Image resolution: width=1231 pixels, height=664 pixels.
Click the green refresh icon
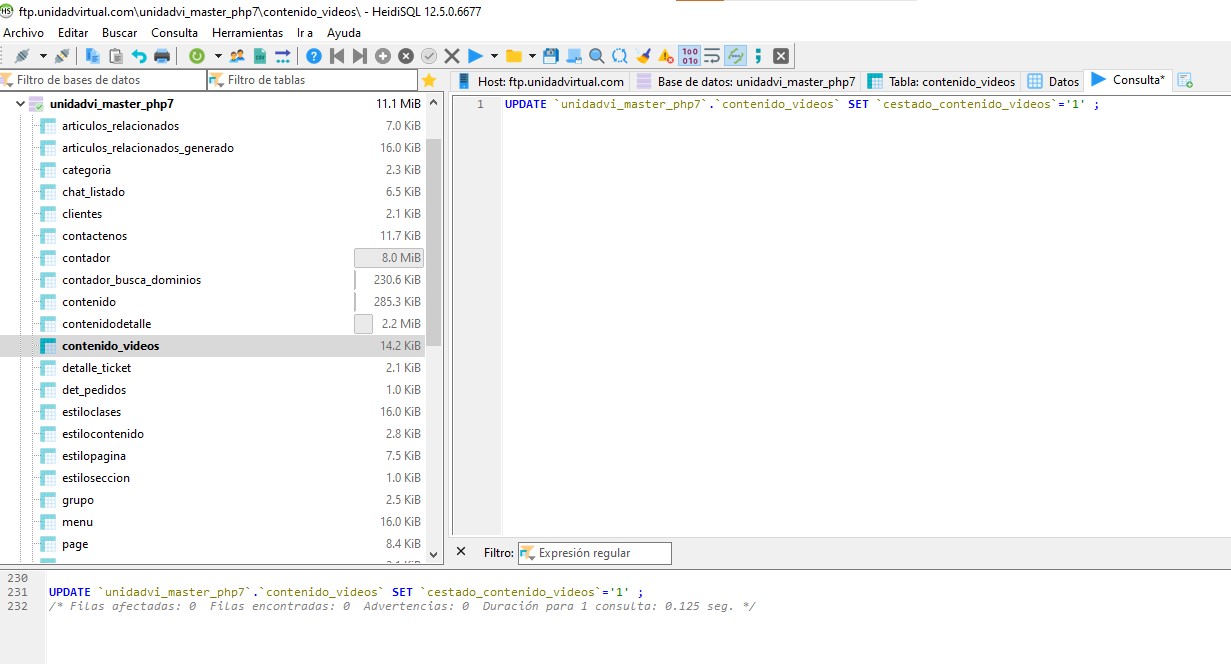coord(197,56)
